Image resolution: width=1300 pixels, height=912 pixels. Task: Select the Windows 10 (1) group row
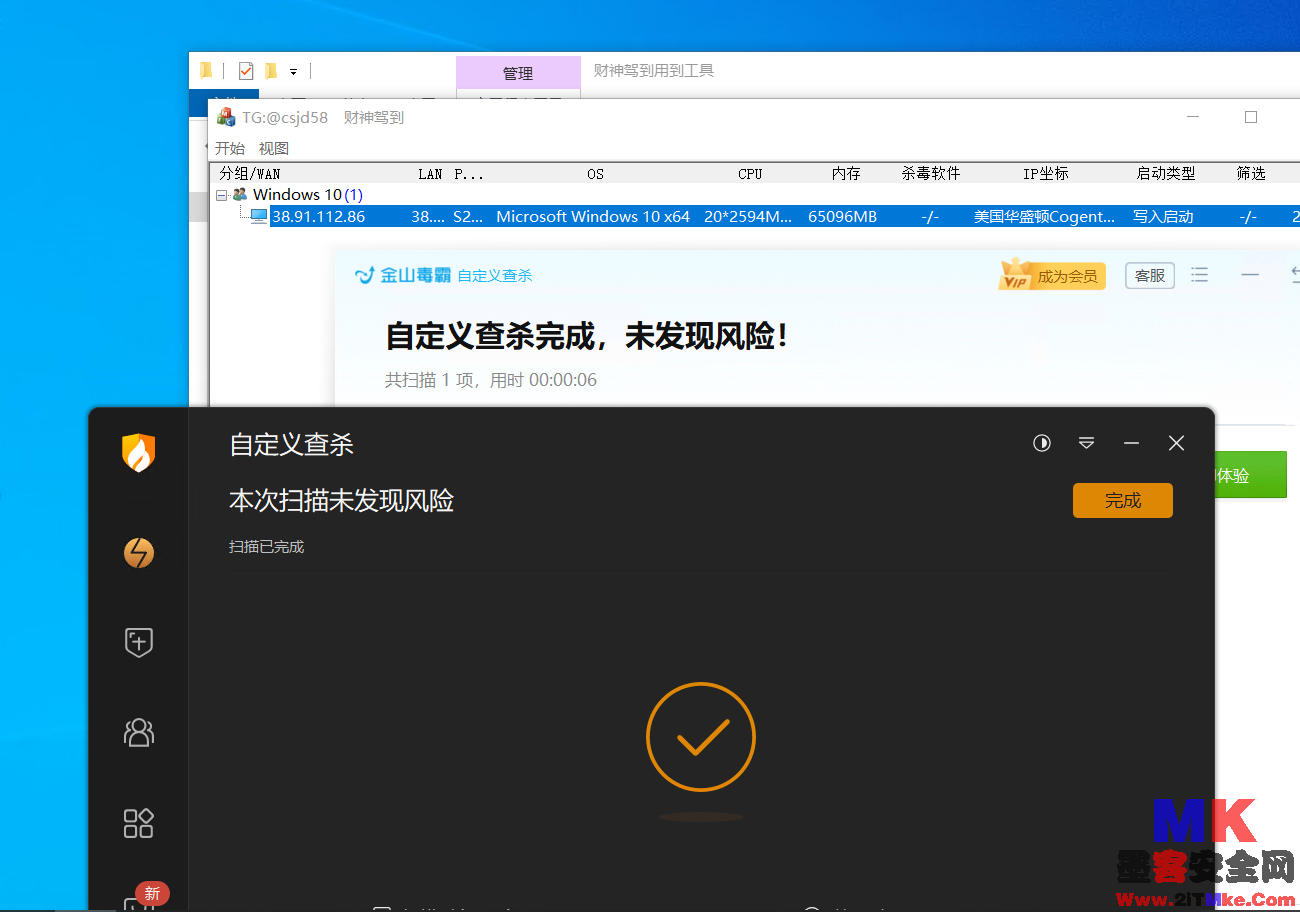pos(308,195)
